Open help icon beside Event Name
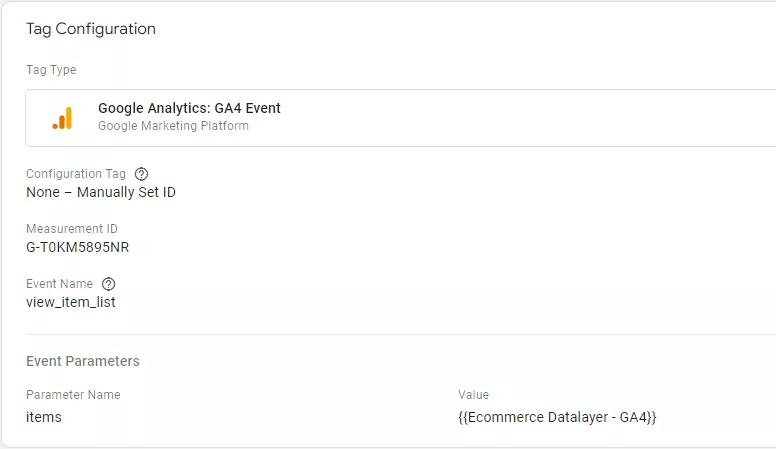 [108, 284]
